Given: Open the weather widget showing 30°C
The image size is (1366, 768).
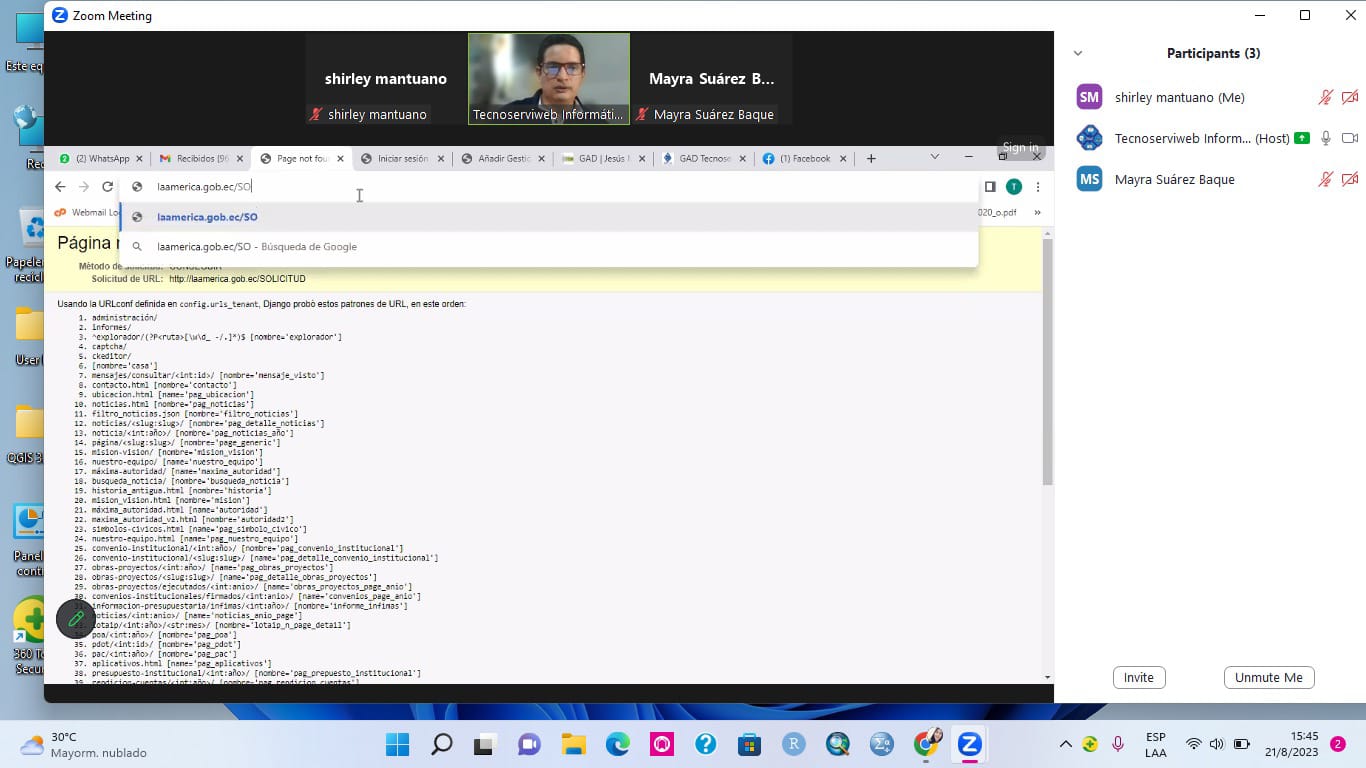Looking at the screenshot, I should 60,744.
